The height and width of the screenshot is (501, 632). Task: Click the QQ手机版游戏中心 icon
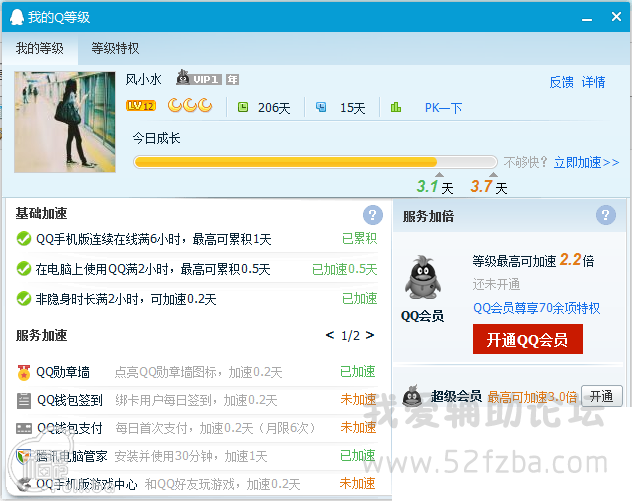pos(24,483)
